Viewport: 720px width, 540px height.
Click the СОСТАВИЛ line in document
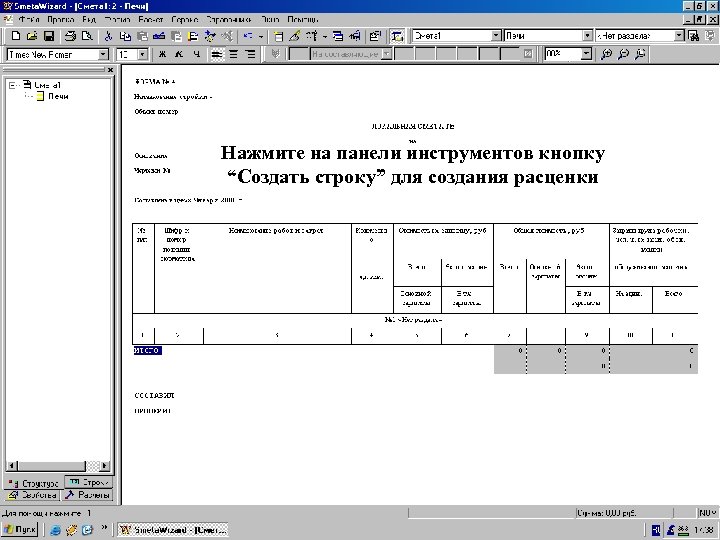click(154, 395)
